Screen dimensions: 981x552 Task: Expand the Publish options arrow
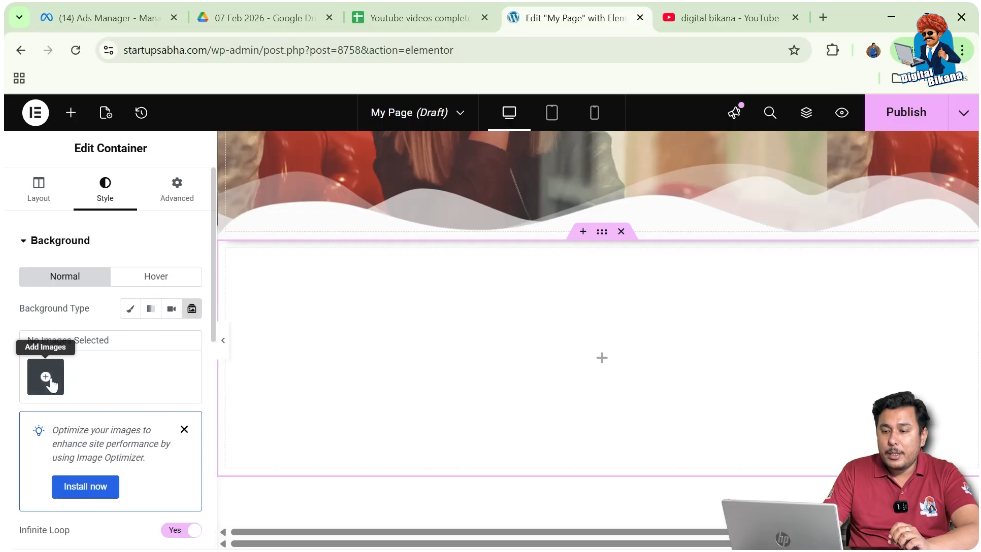[963, 113]
